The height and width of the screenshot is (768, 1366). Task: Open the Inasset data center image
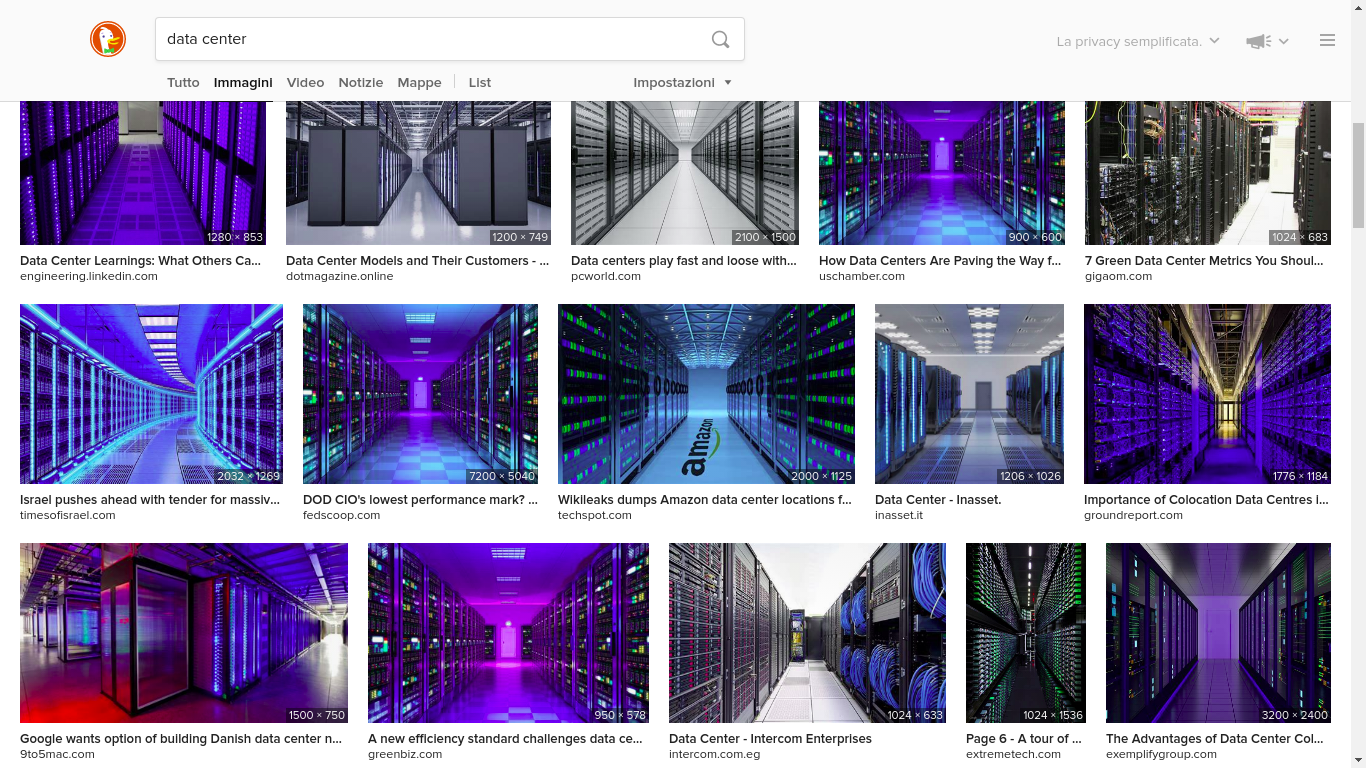969,394
